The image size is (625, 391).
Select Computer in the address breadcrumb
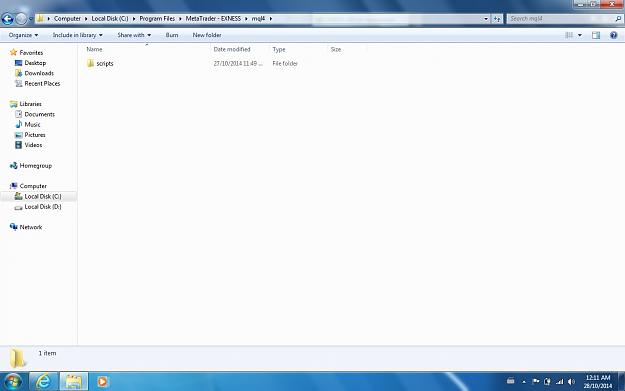click(x=67, y=18)
